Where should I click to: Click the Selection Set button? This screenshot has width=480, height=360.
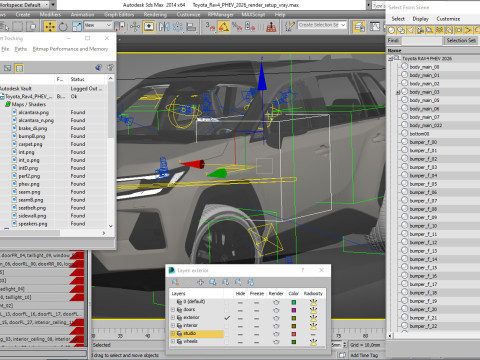coord(461,40)
